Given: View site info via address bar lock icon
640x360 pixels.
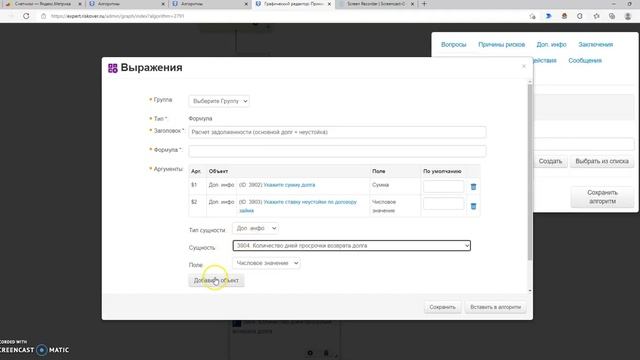Looking at the screenshot, I should (44, 16).
